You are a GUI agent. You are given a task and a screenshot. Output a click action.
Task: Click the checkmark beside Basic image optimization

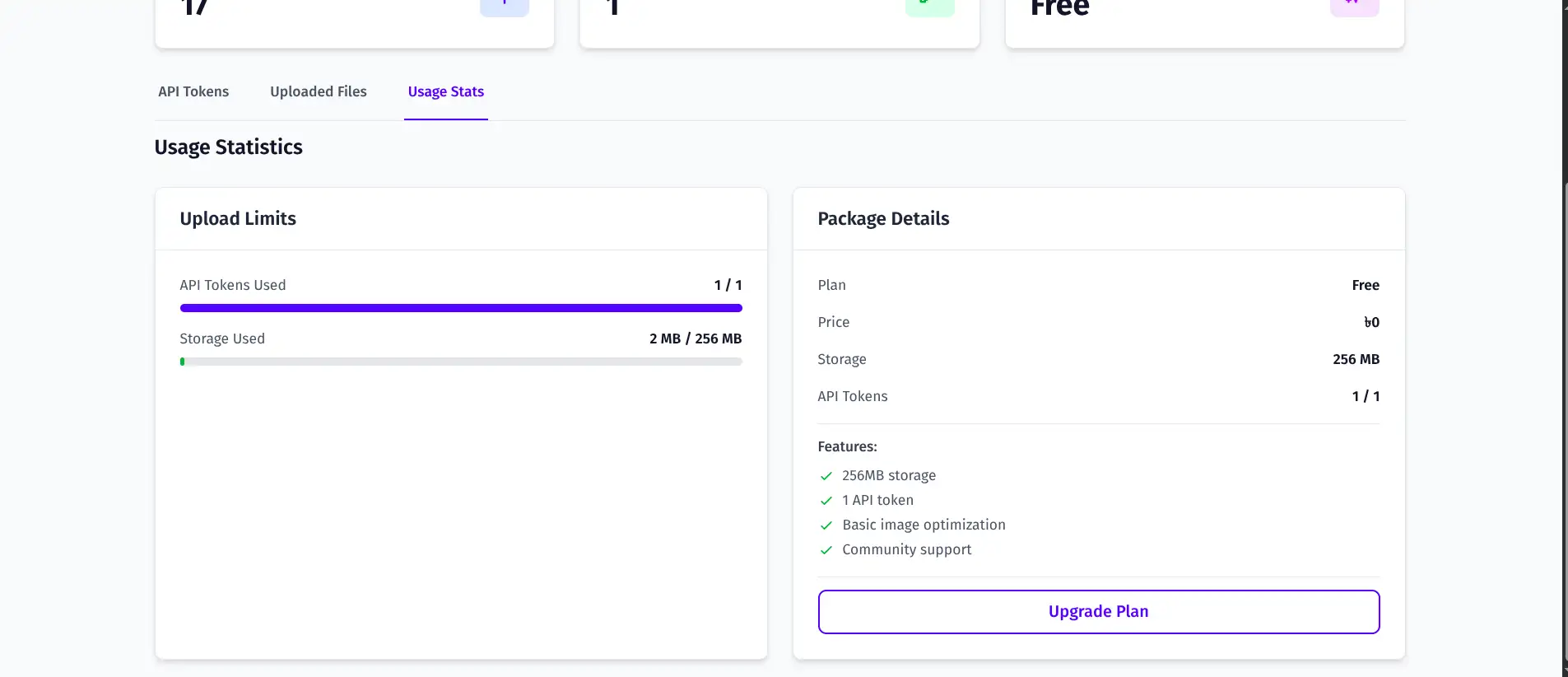(x=826, y=525)
